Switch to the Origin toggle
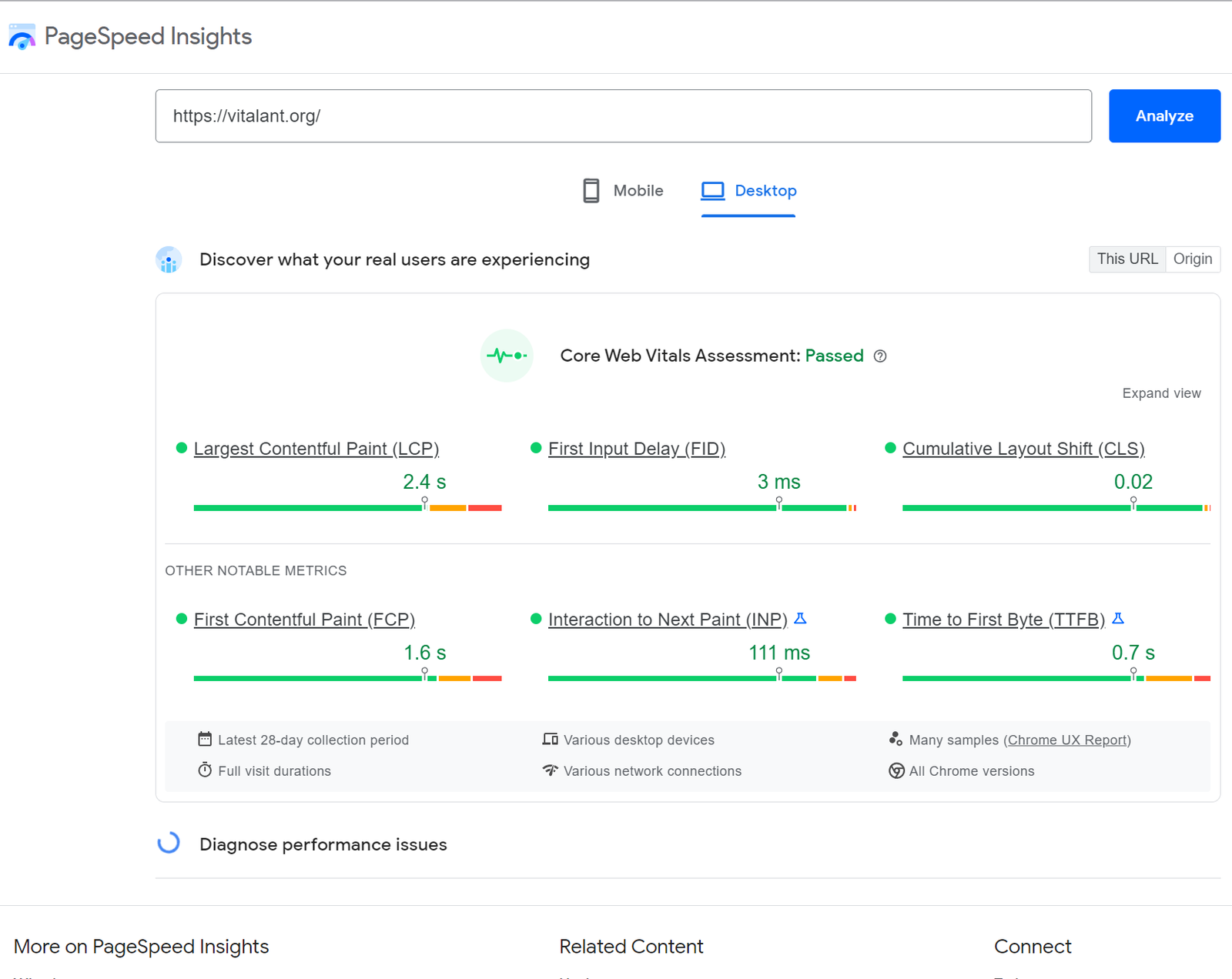Image resolution: width=1232 pixels, height=979 pixels. 1193,259
